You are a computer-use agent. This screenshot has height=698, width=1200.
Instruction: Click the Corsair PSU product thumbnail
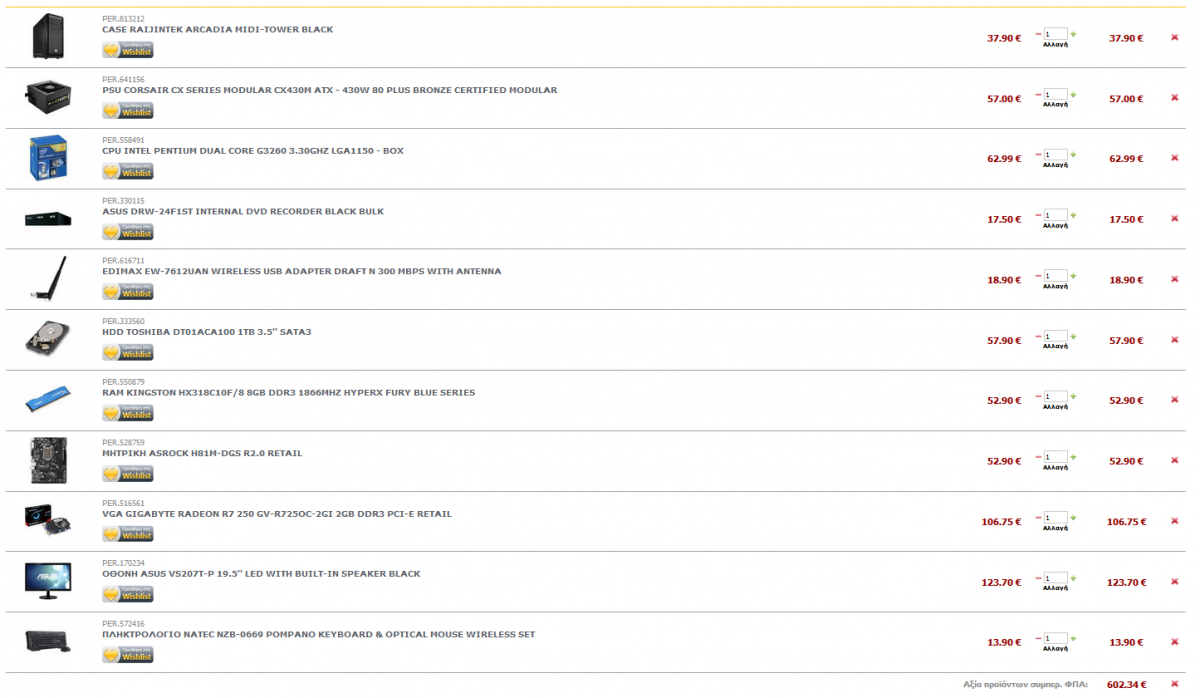tap(48, 97)
